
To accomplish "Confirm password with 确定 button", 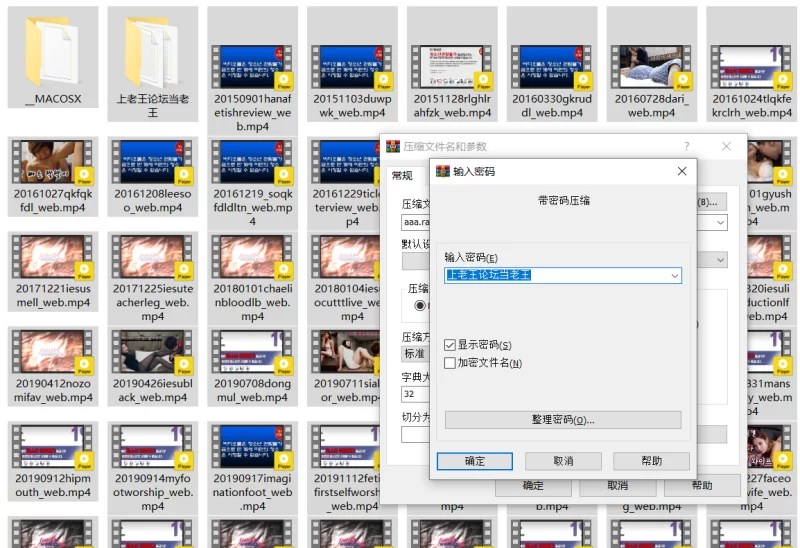I will coord(474,461).
